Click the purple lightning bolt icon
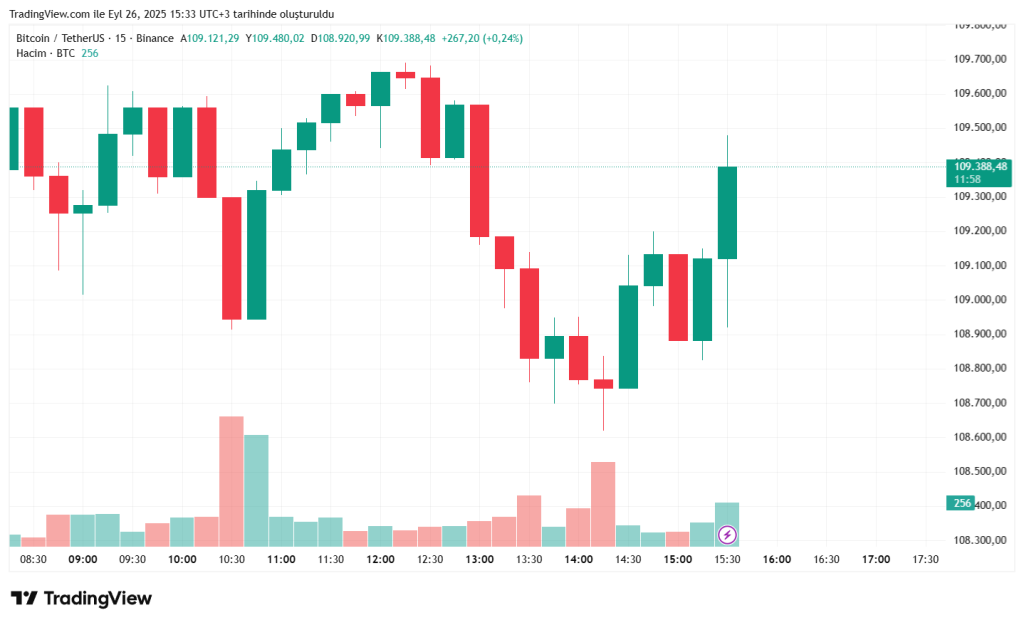 tap(728, 535)
